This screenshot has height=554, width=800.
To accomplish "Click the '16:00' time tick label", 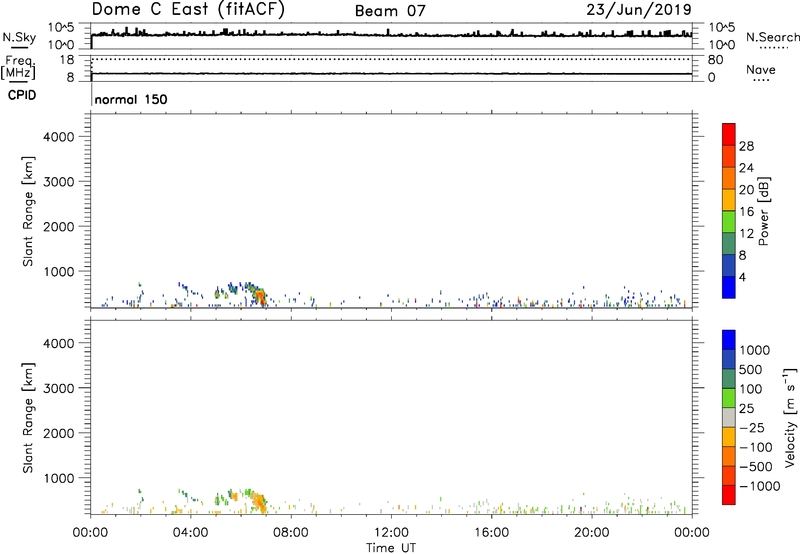I will coord(491,533).
